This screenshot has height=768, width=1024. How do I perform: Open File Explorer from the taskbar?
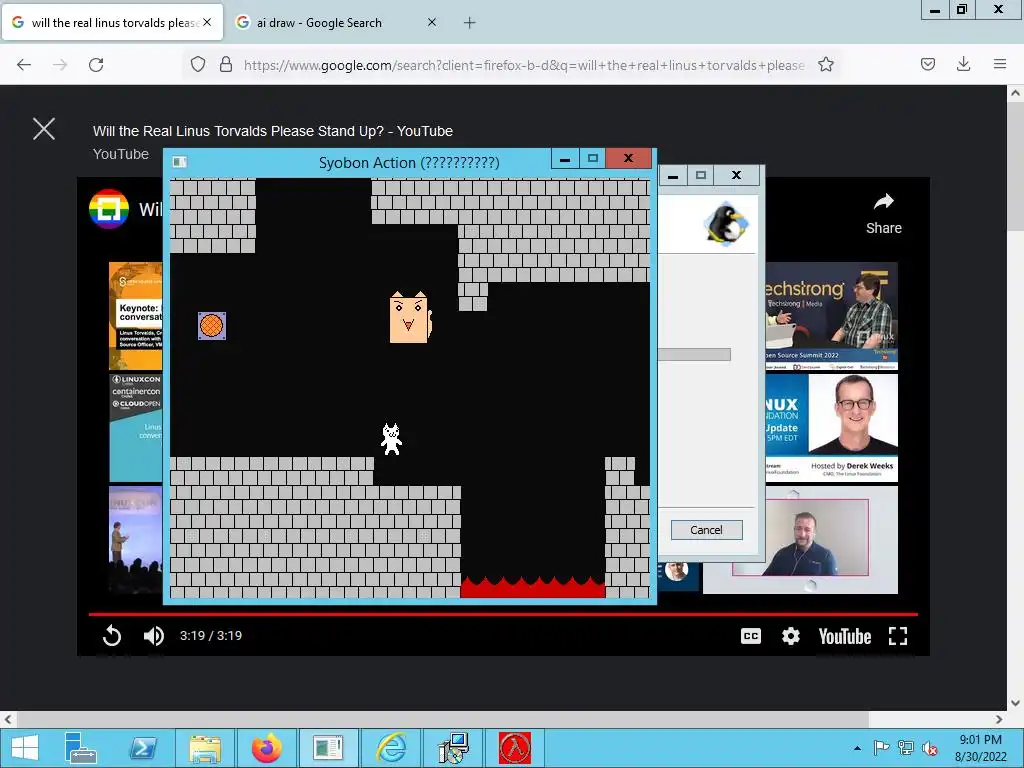pyautogui.click(x=204, y=748)
